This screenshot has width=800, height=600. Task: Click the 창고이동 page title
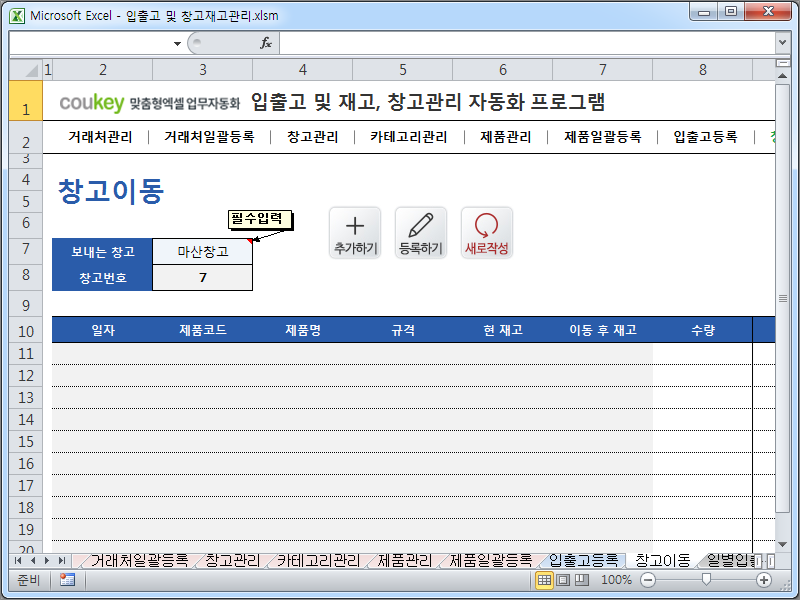tap(111, 191)
